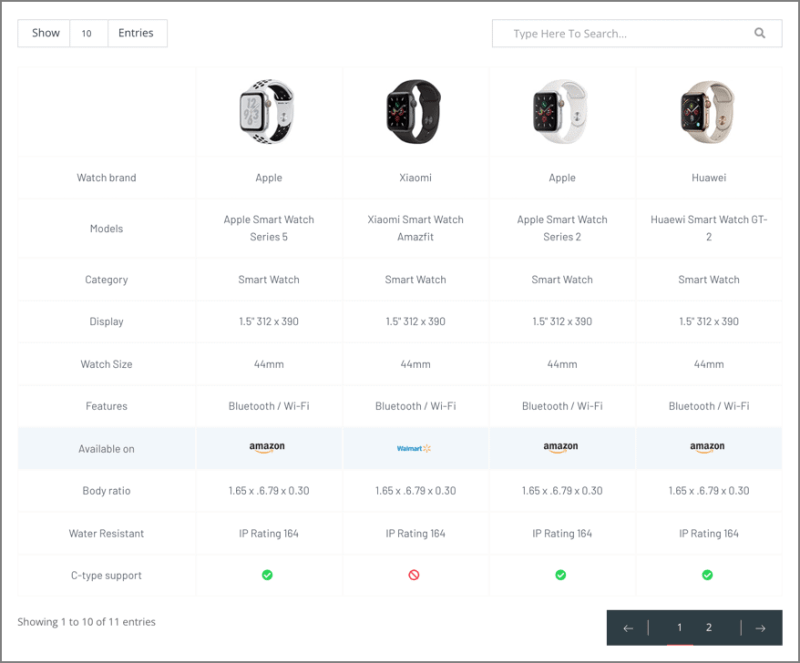
Task: Click the search magnifier icon
Action: [x=758, y=33]
